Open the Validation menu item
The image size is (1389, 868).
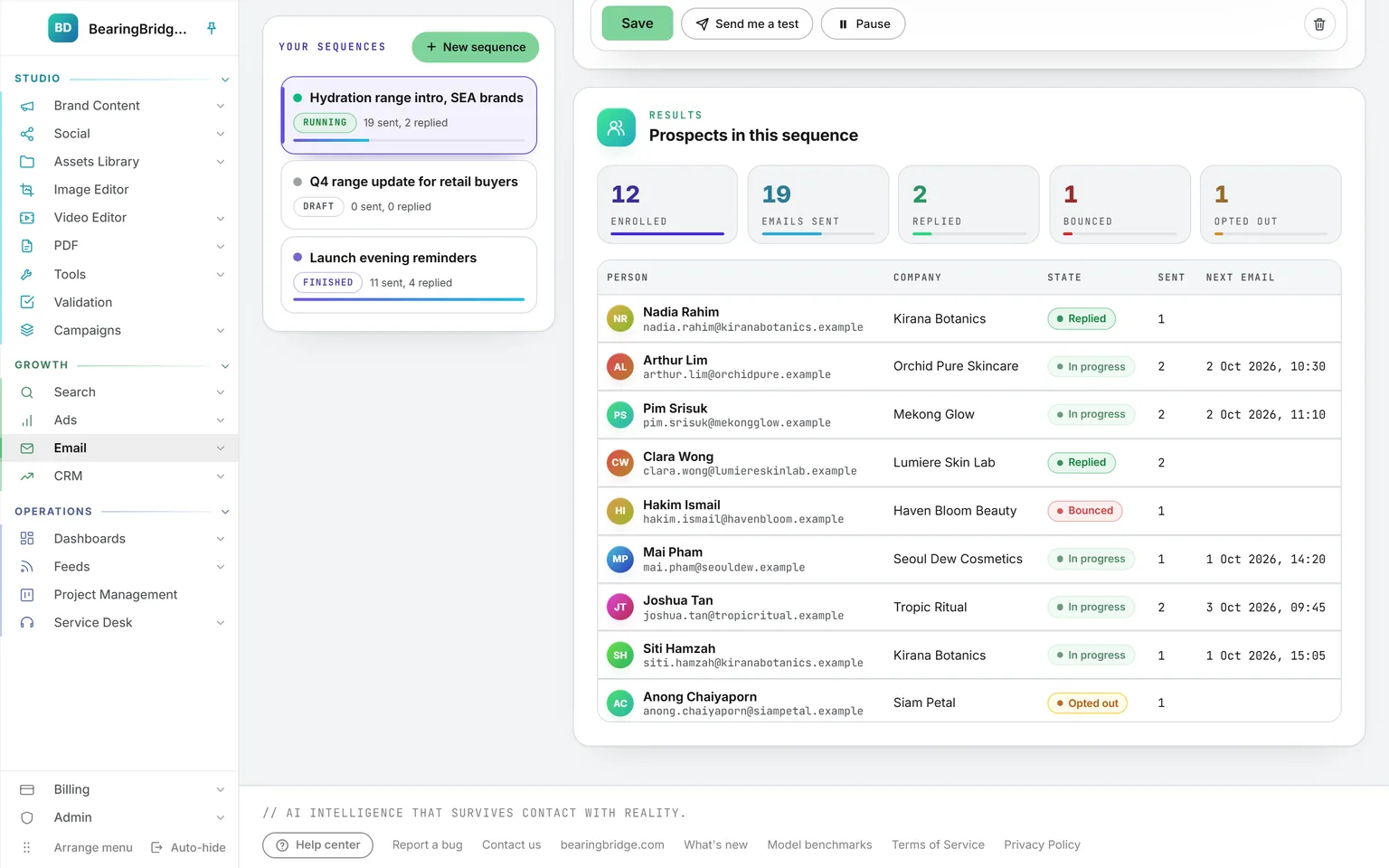tap(120, 302)
